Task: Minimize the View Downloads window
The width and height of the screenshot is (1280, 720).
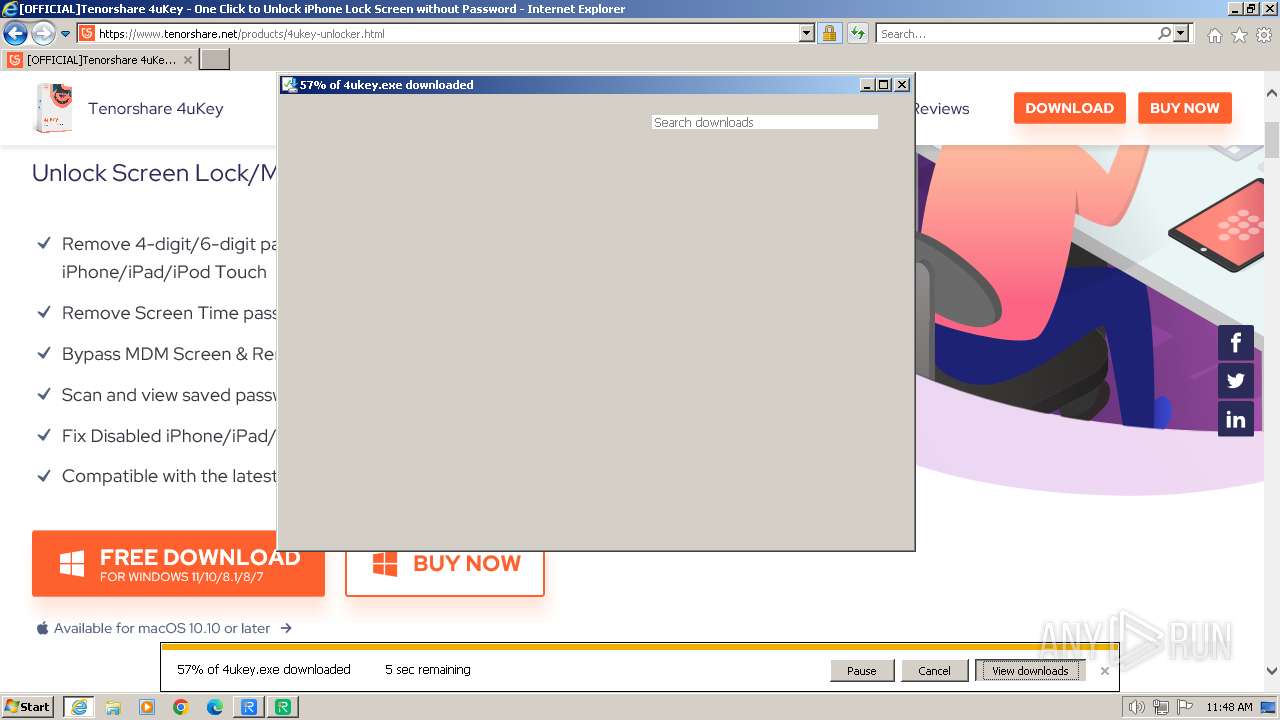Action: 867,85
